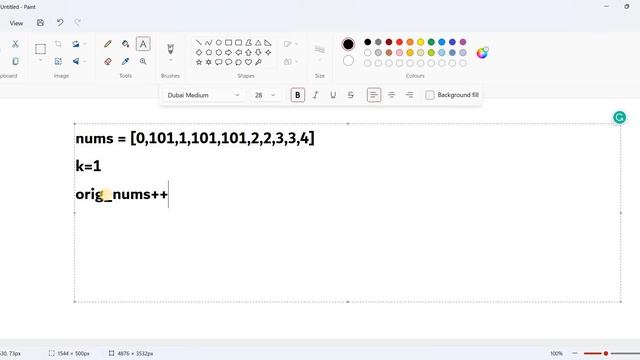
Task: Adjust the zoom slider handle
Action: pyautogui.click(x=606, y=353)
